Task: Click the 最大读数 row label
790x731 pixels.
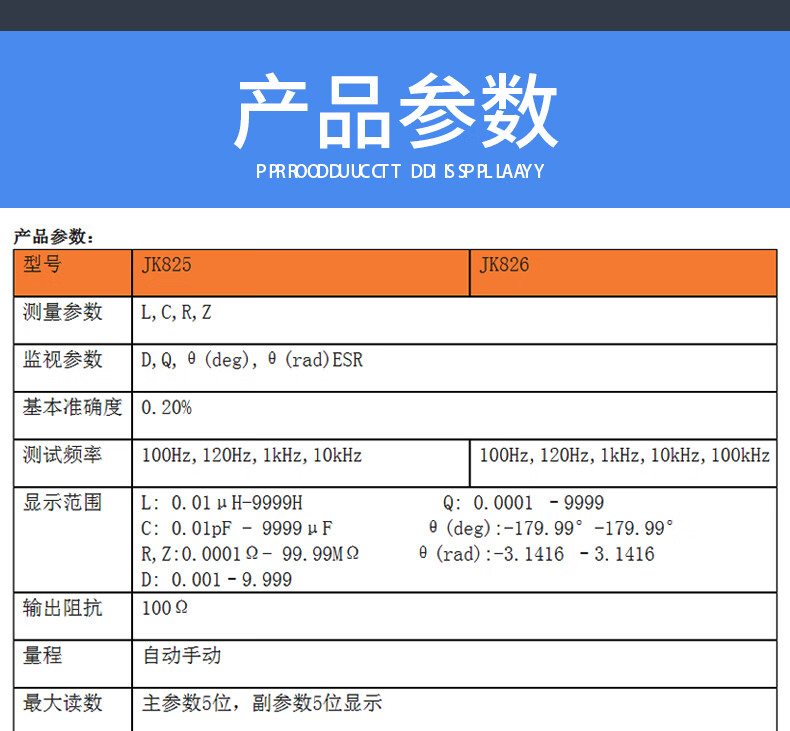Action: [x=62, y=703]
